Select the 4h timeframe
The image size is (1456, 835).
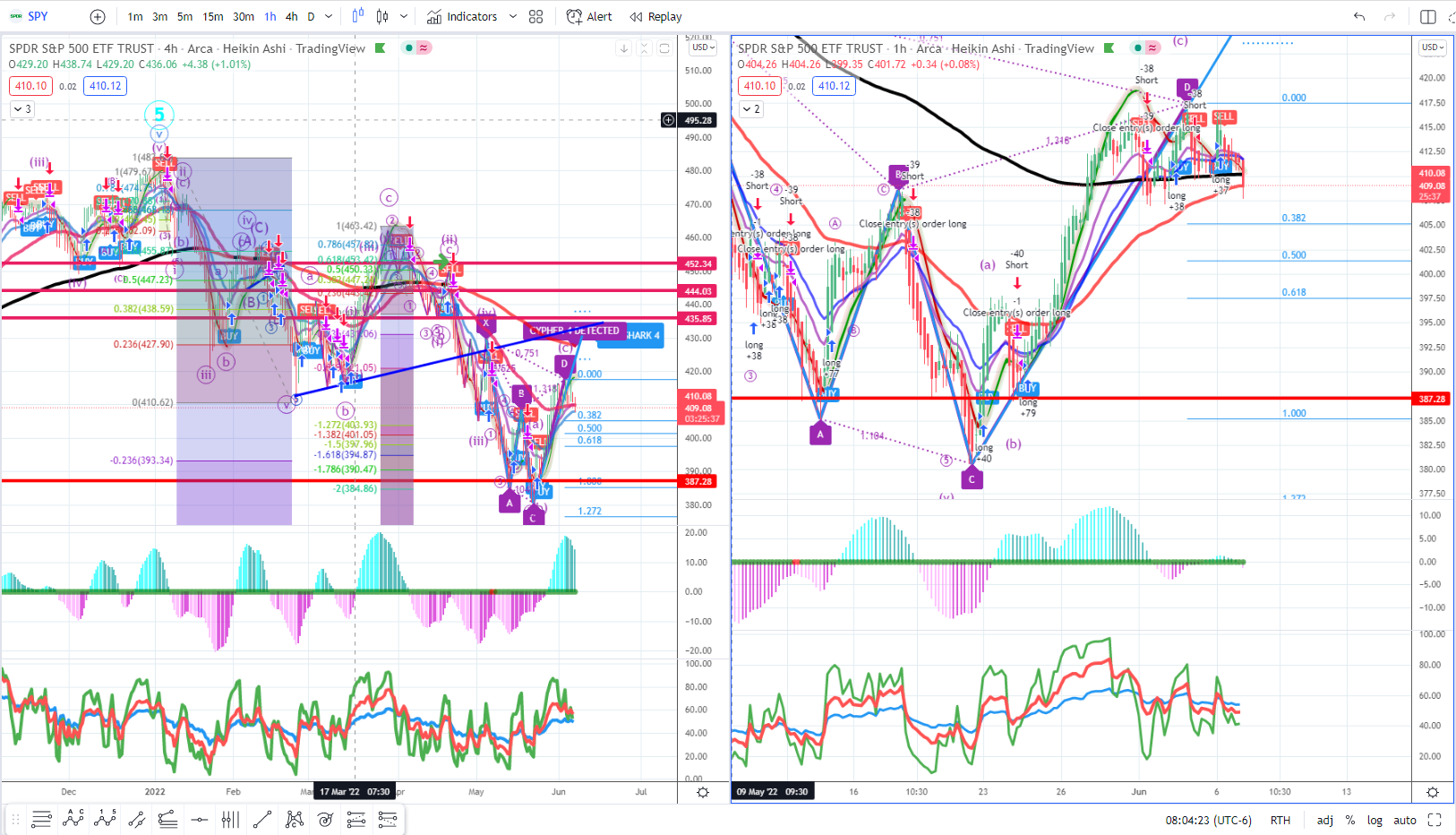292,16
